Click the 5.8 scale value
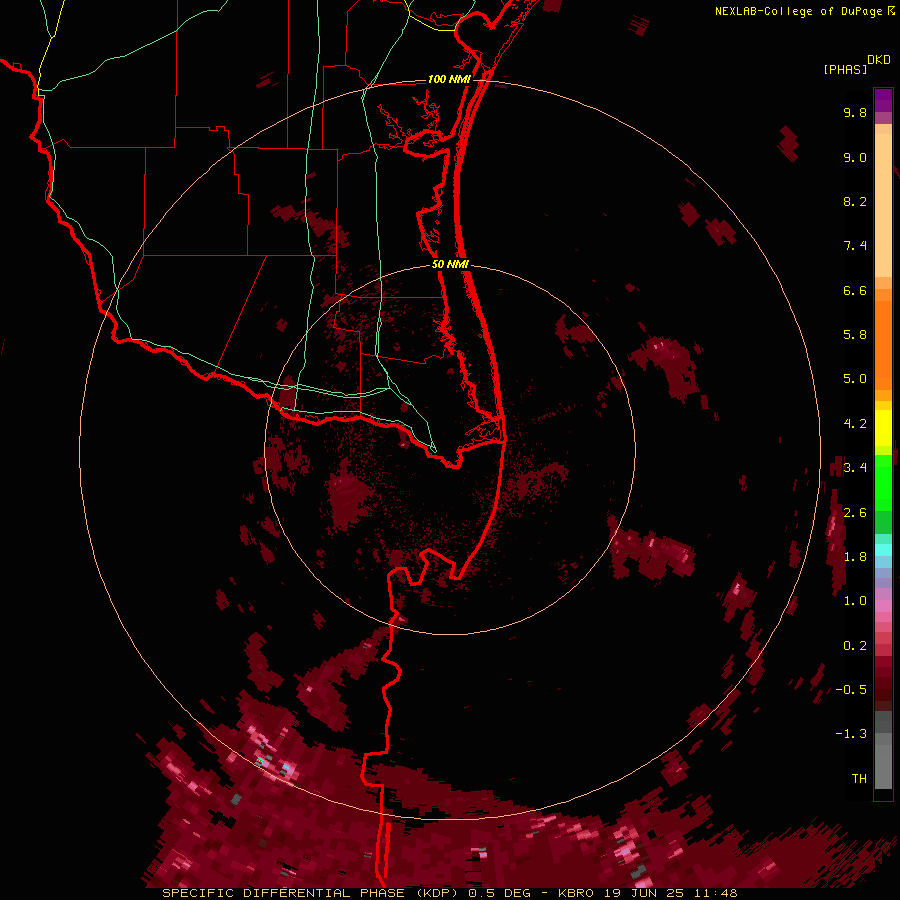The height and width of the screenshot is (900, 900). click(x=855, y=335)
